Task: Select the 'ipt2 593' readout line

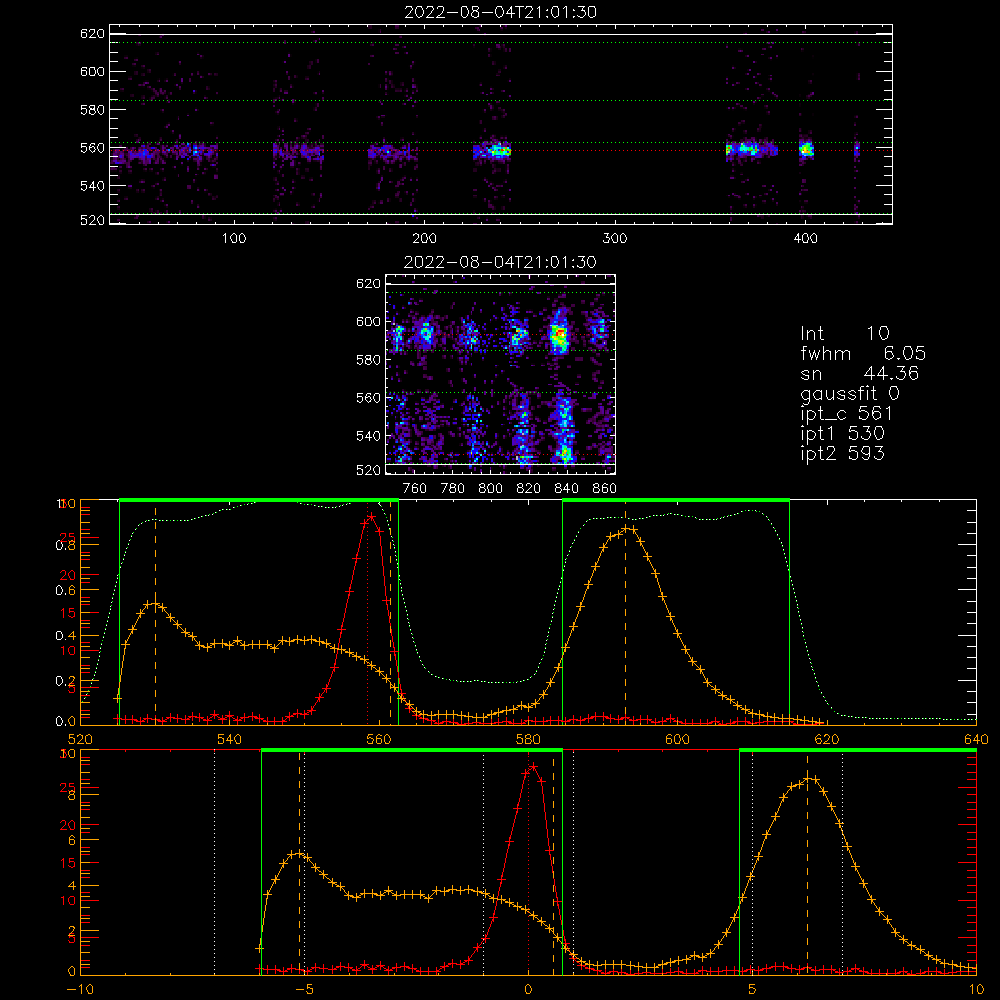Action: point(842,453)
